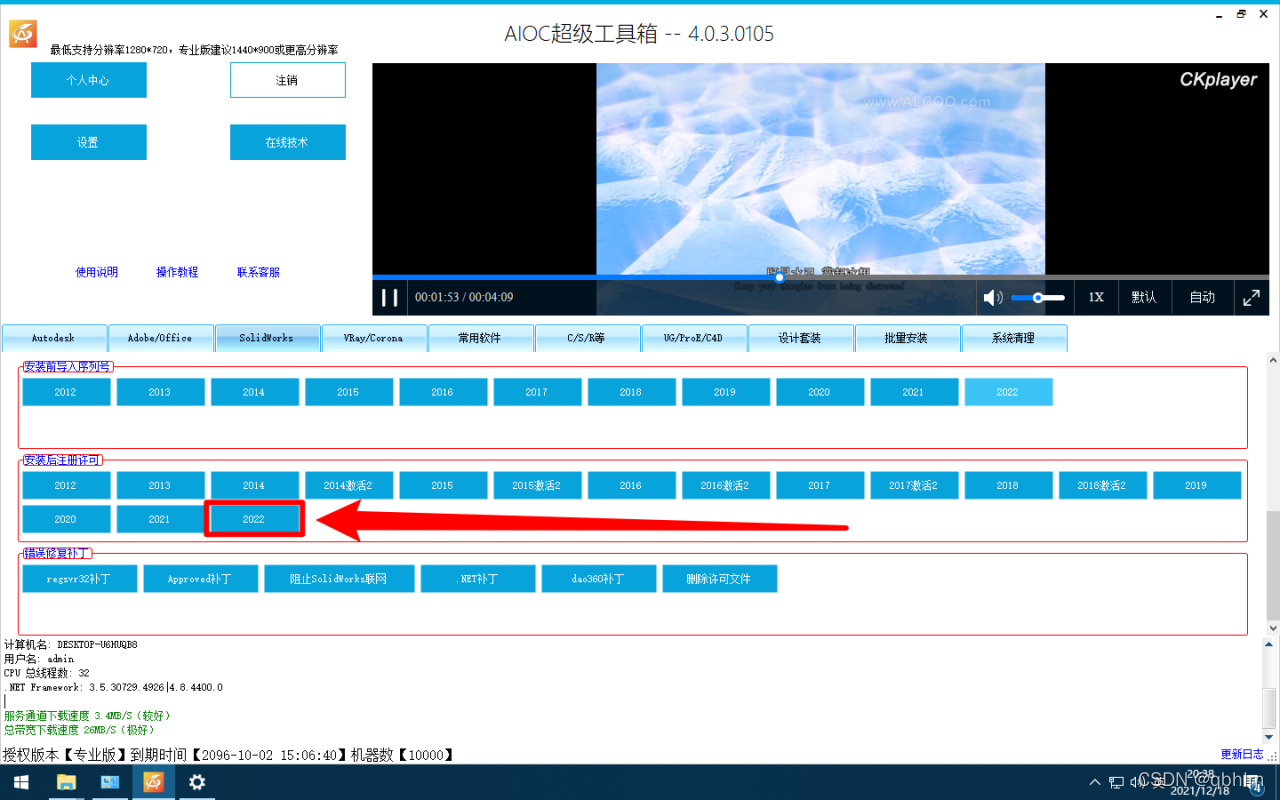Apply the dao360补丁 patch
Screen dimensions: 1280x800
click(x=599, y=579)
